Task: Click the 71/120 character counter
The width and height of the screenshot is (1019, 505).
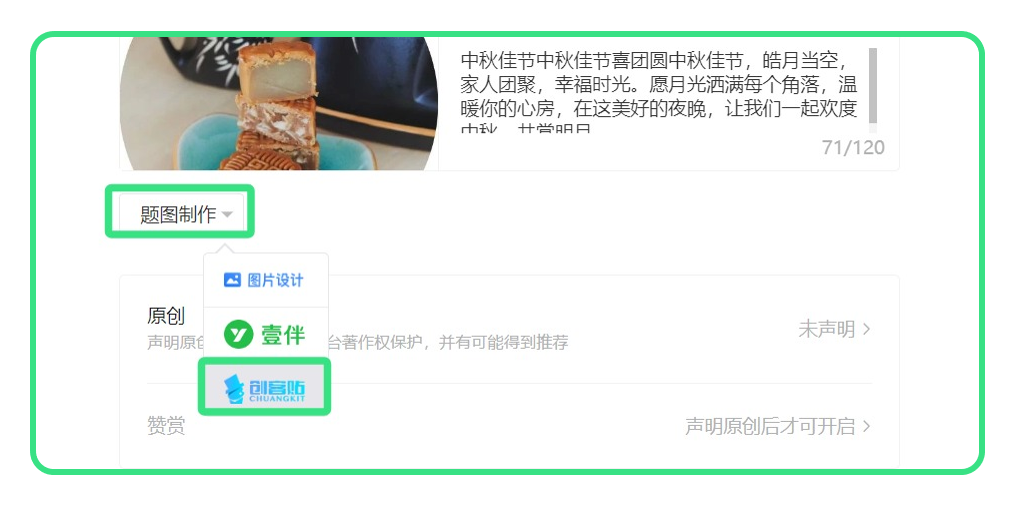Action: tap(853, 148)
